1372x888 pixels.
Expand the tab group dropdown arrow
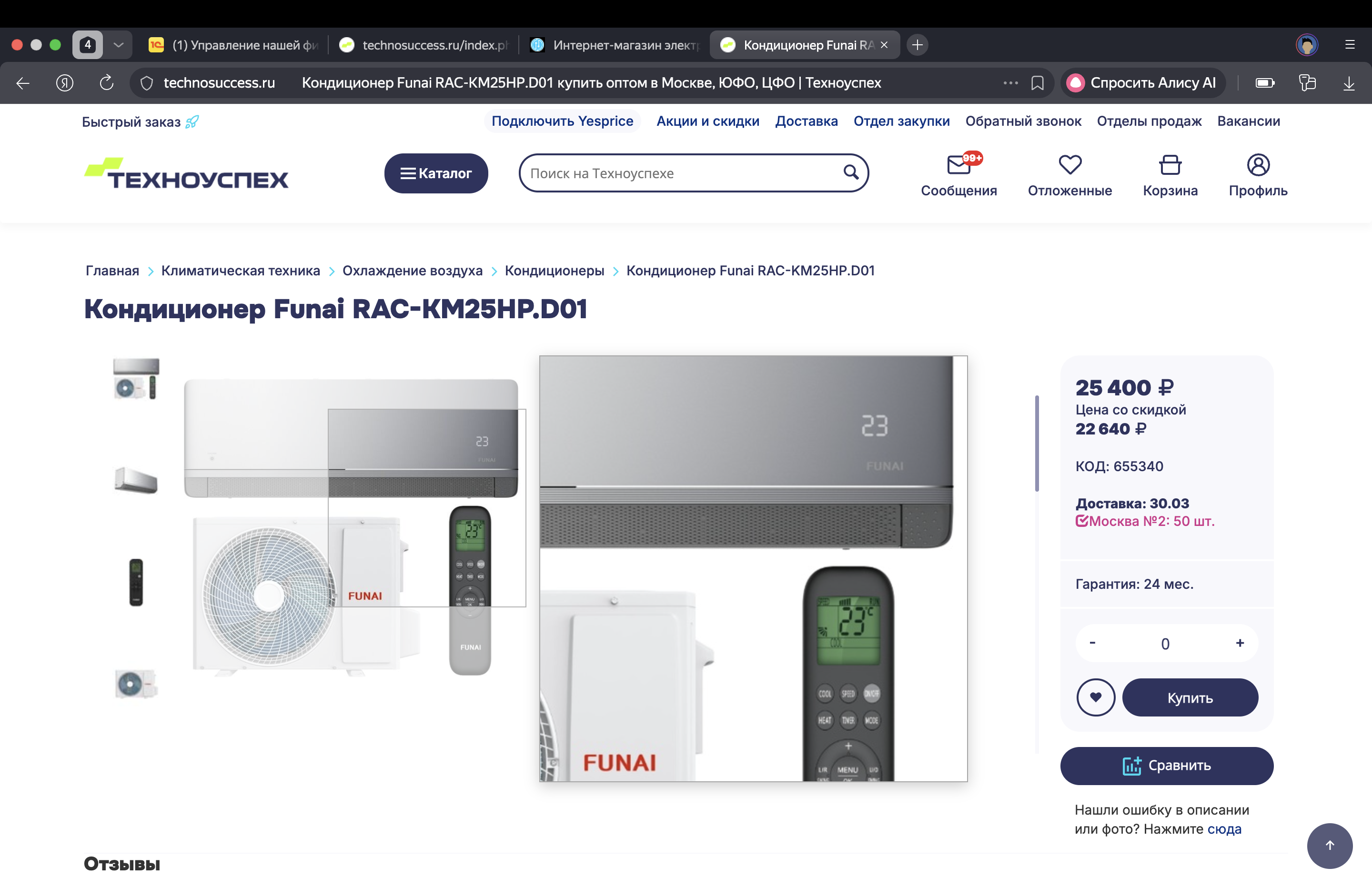click(x=118, y=45)
